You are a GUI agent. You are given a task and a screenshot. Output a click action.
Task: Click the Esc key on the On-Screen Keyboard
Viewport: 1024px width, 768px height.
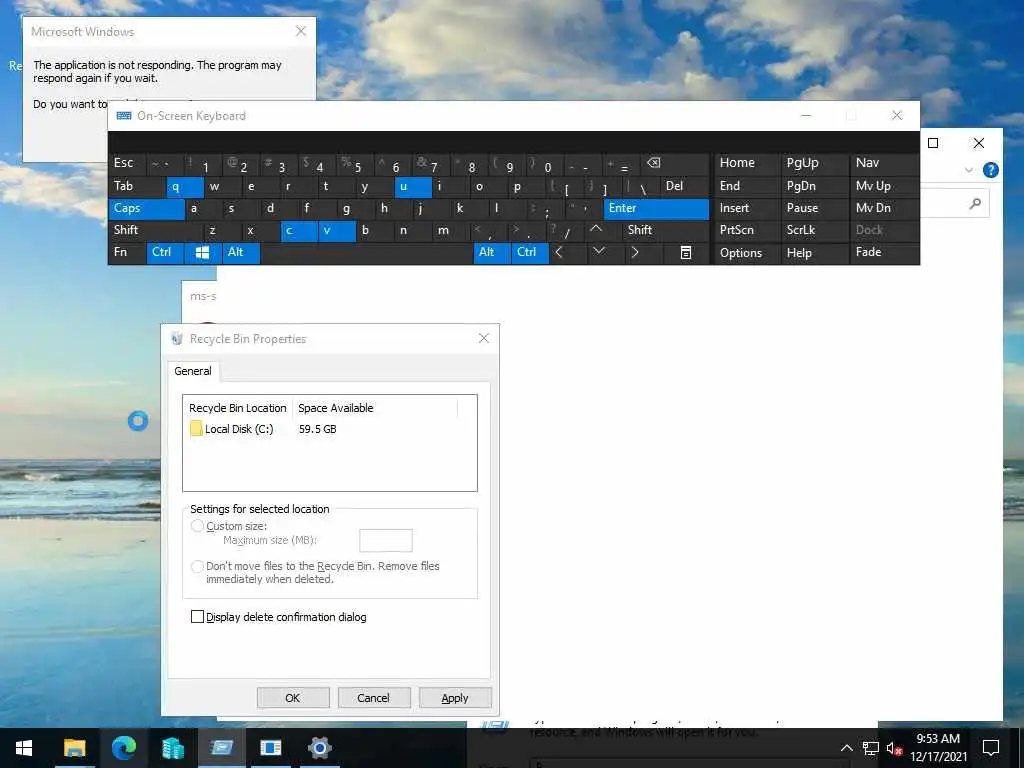pyautogui.click(x=127, y=163)
